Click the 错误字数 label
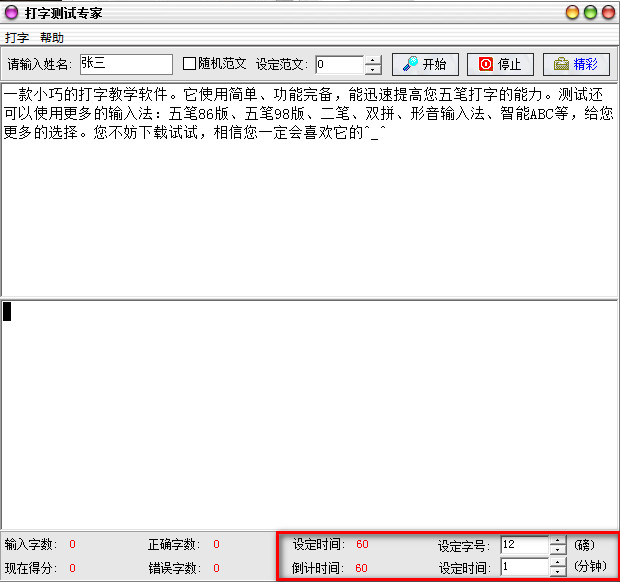 [x=174, y=568]
